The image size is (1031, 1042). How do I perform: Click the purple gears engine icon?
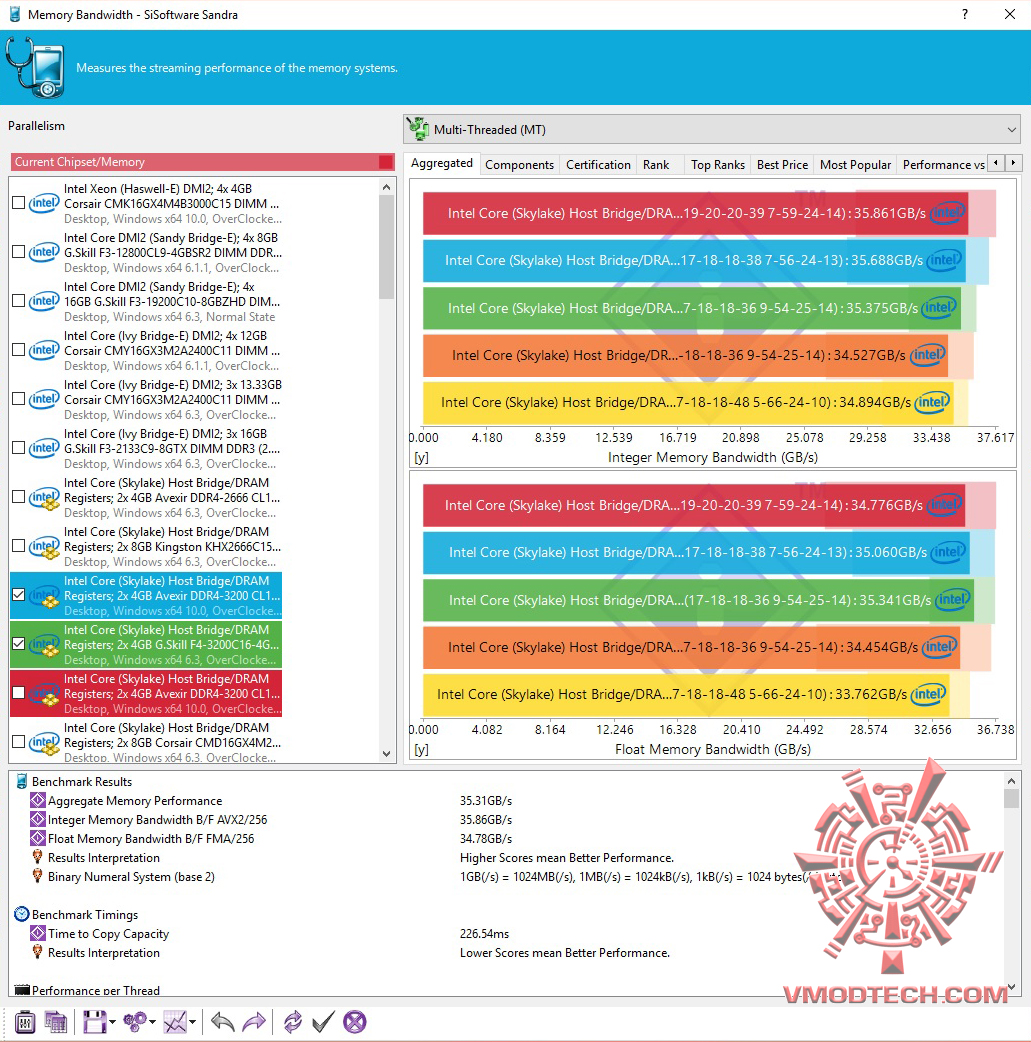(x=135, y=1021)
